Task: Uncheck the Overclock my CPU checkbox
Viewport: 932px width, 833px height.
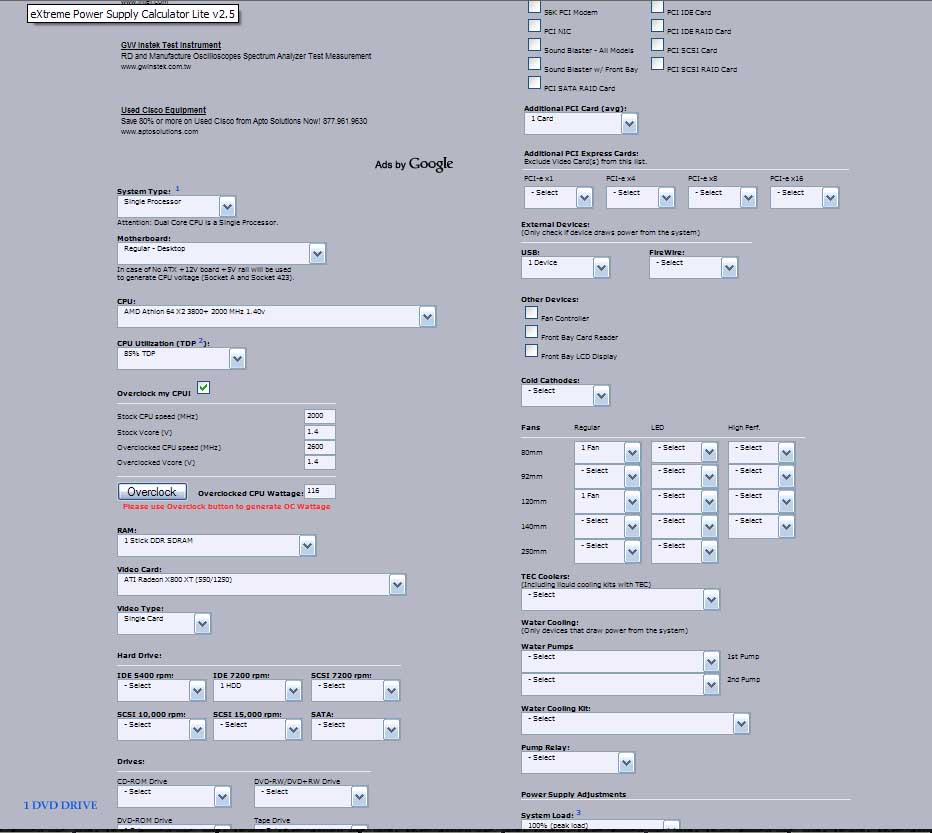Action: pyautogui.click(x=203, y=388)
